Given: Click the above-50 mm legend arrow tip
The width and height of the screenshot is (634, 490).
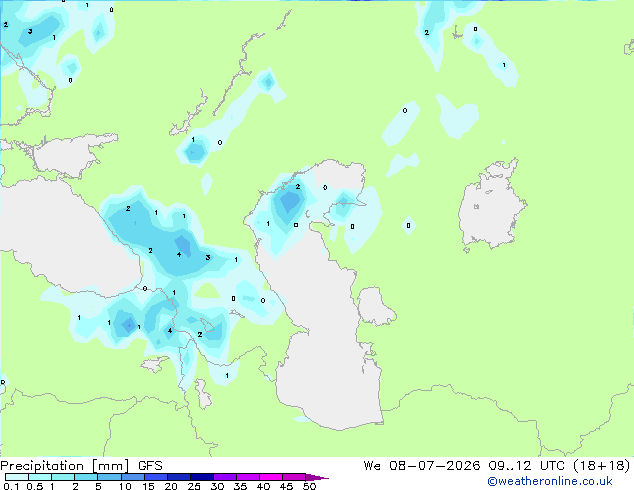Looking at the screenshot, I should pyautogui.click(x=317, y=477).
